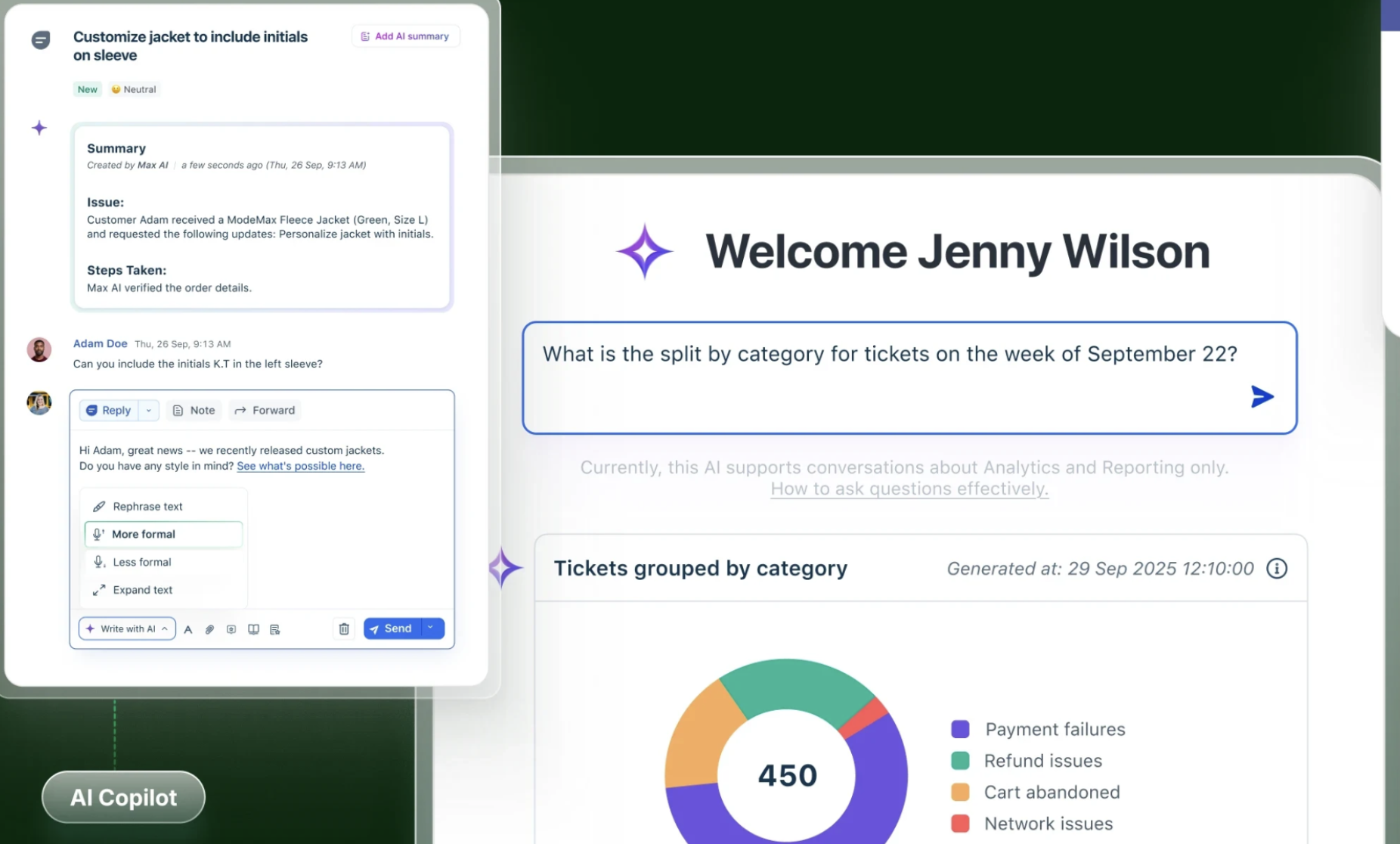This screenshot has width=1400, height=844.
Task: Open the knowledge base book icon
Action: click(x=253, y=629)
